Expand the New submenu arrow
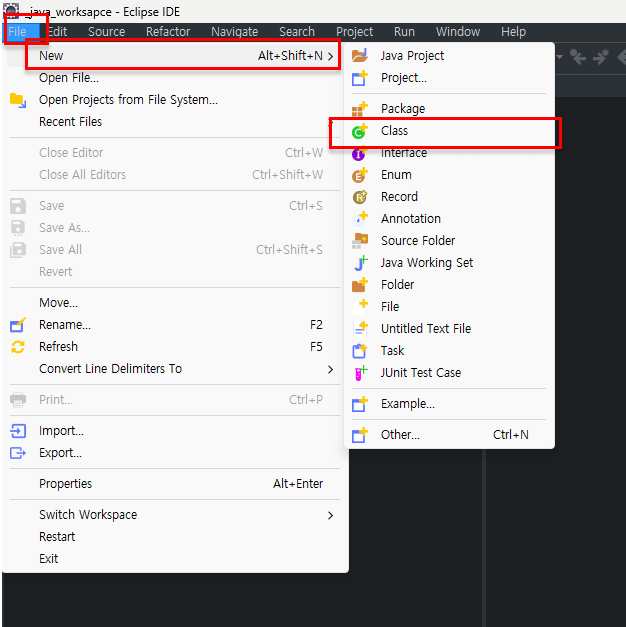The image size is (626, 627). pos(330,56)
